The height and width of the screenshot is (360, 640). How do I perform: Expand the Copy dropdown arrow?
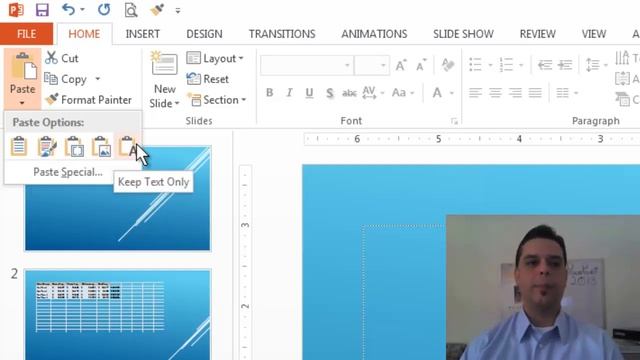pyautogui.click(x=98, y=79)
